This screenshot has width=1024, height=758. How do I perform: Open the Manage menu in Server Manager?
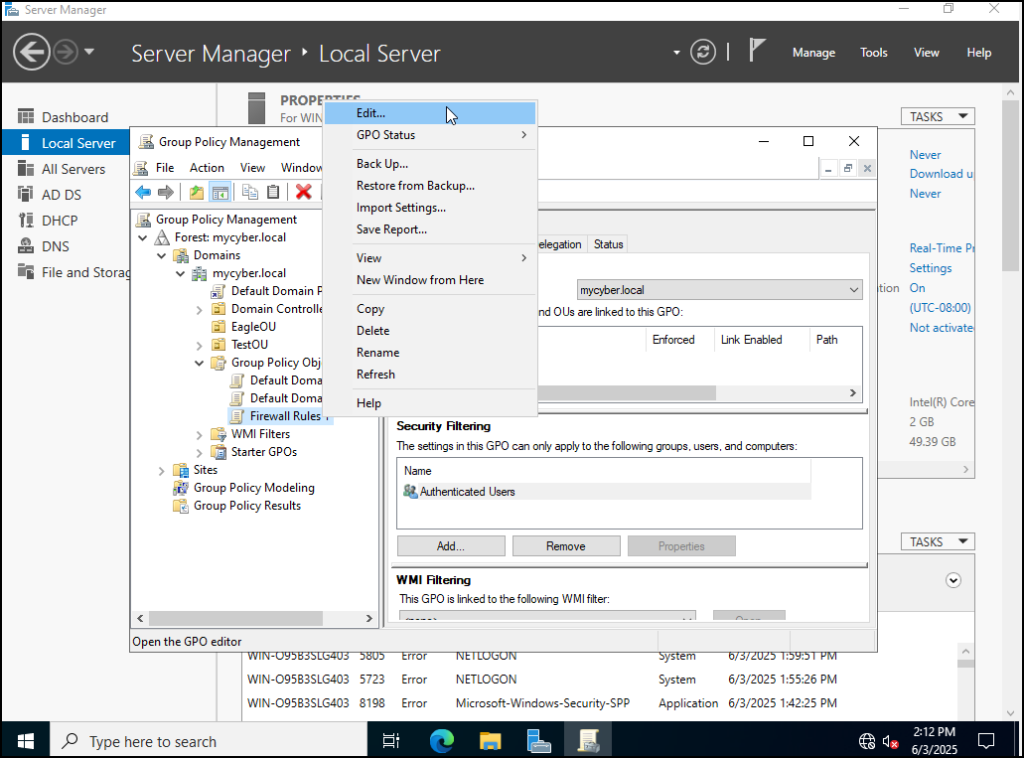click(814, 53)
